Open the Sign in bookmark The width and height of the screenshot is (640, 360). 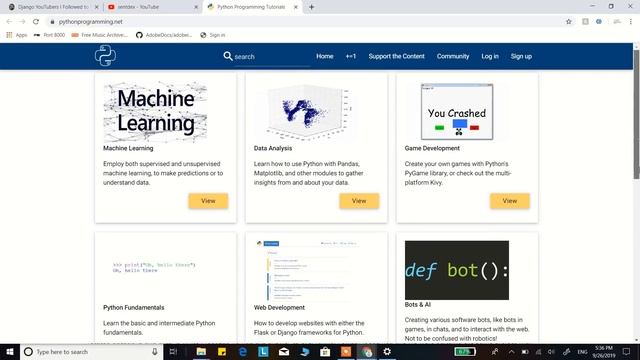tap(213, 35)
